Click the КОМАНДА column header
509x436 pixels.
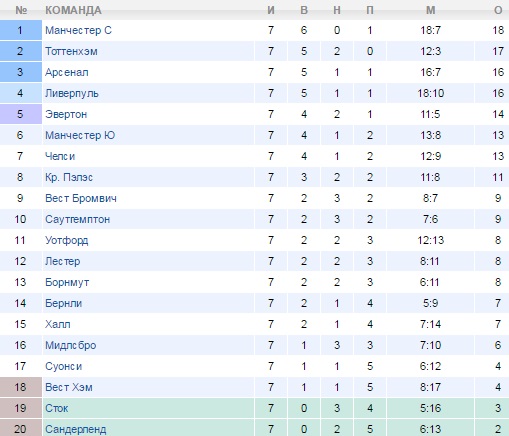coord(73,10)
